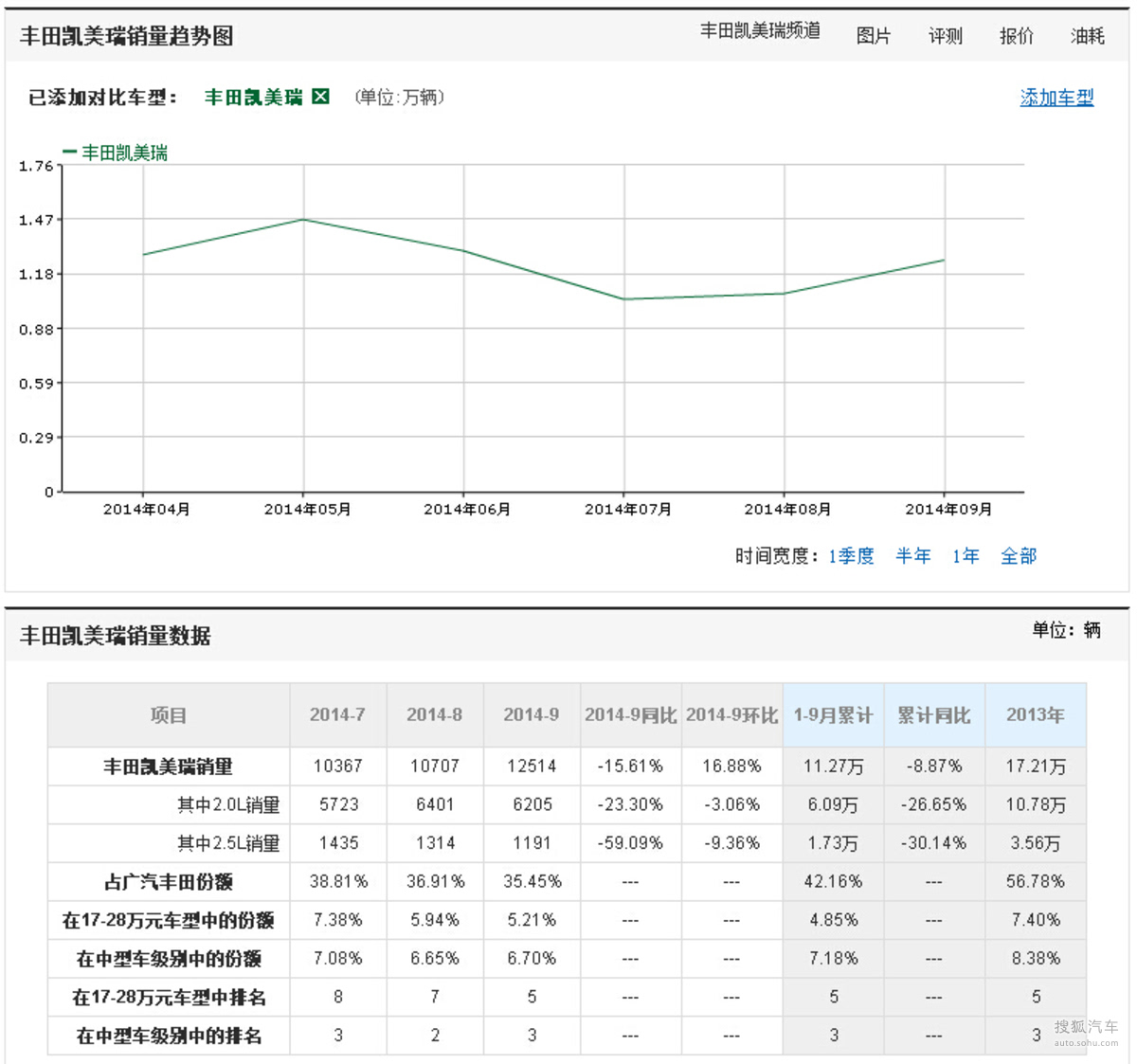Select the 报价 navigation link
The height and width of the screenshot is (1064, 1137).
click(1016, 36)
